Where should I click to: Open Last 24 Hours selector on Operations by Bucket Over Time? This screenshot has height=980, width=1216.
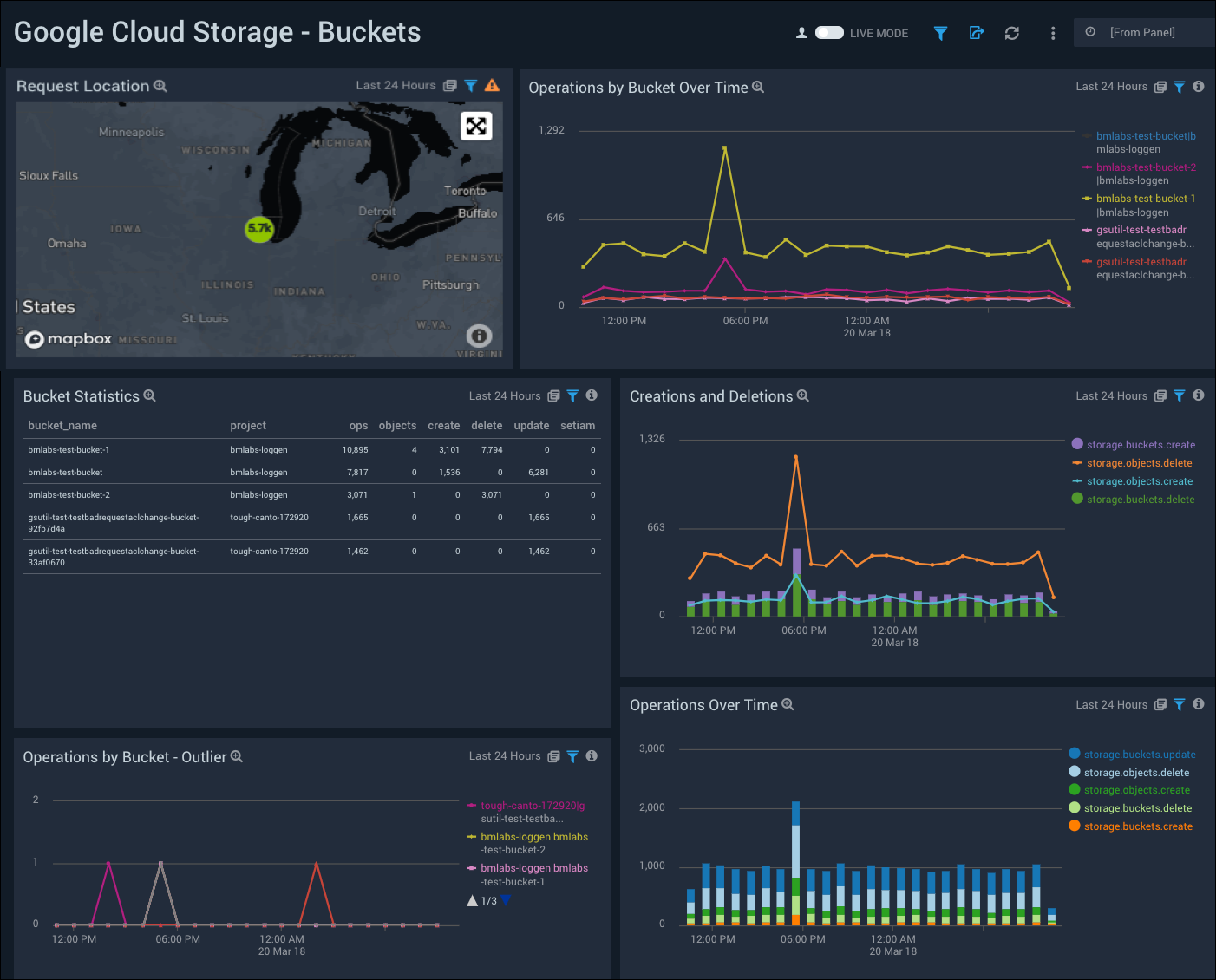(1111, 86)
